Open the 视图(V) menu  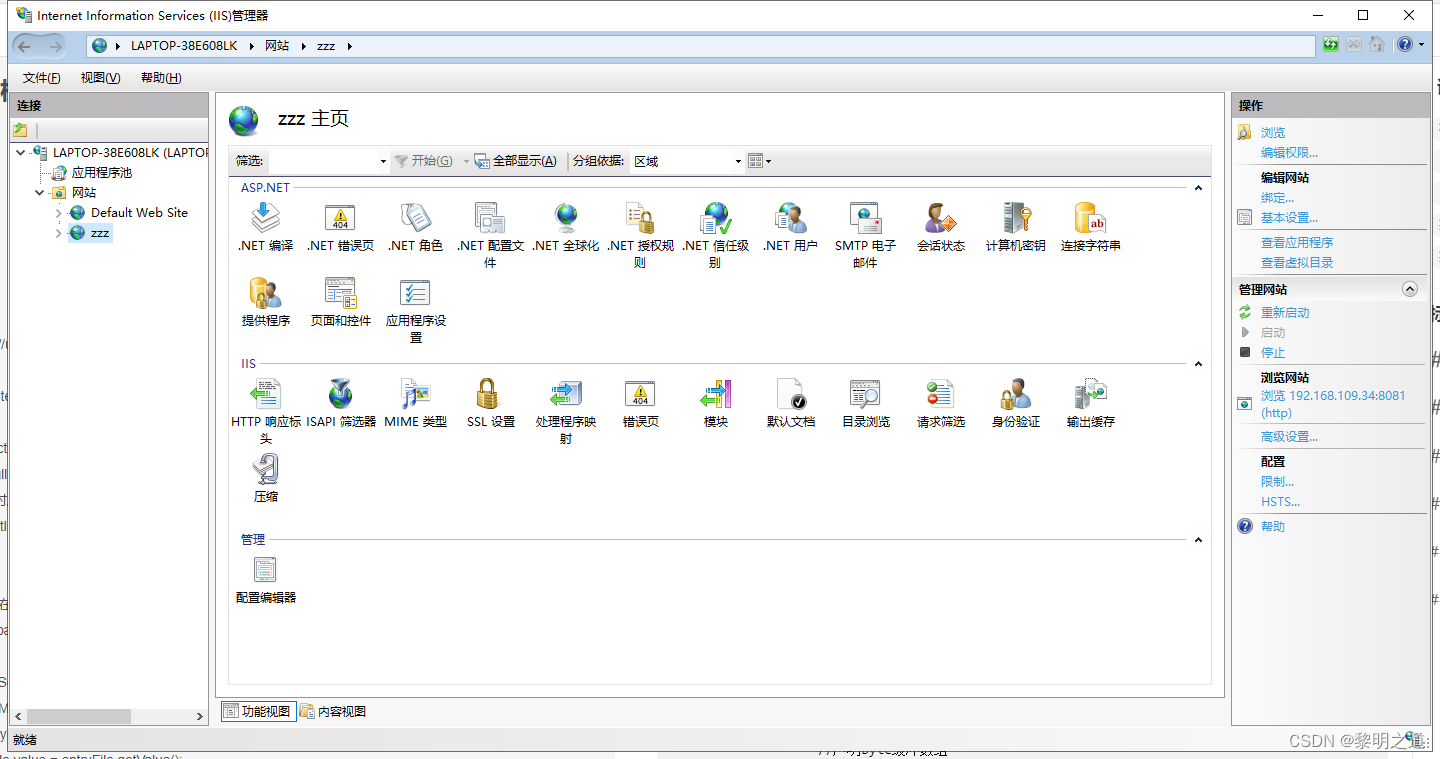tap(100, 78)
